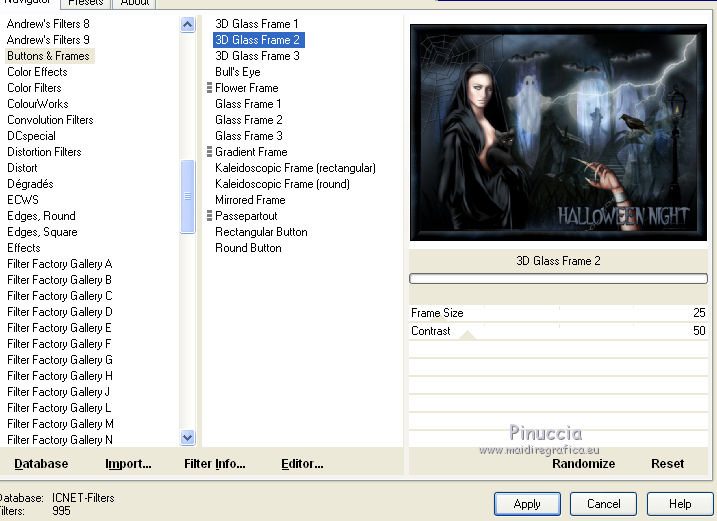Click the Contrast slider handle
The image size is (717, 521).
pos(467,335)
